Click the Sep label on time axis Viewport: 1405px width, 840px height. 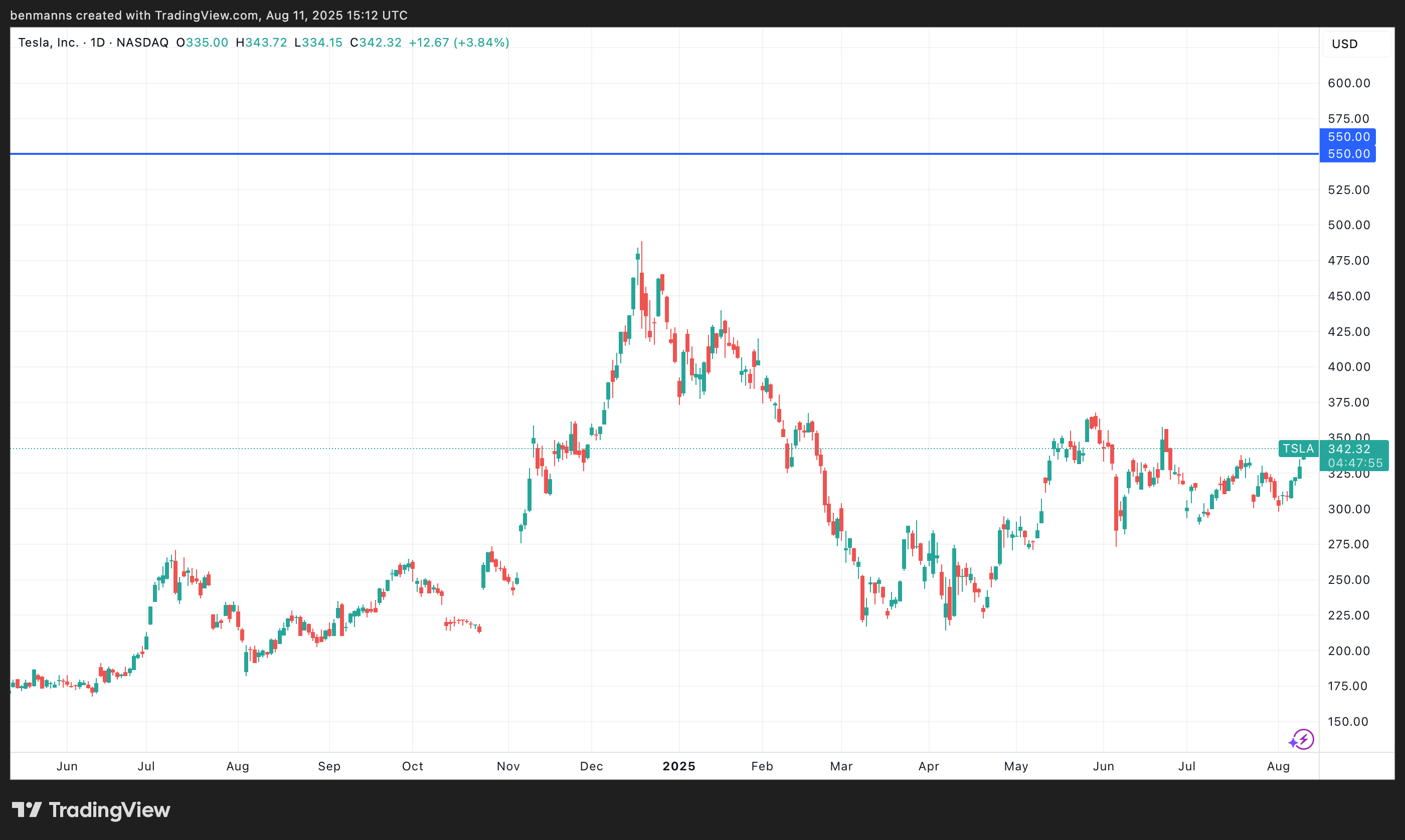[329, 766]
